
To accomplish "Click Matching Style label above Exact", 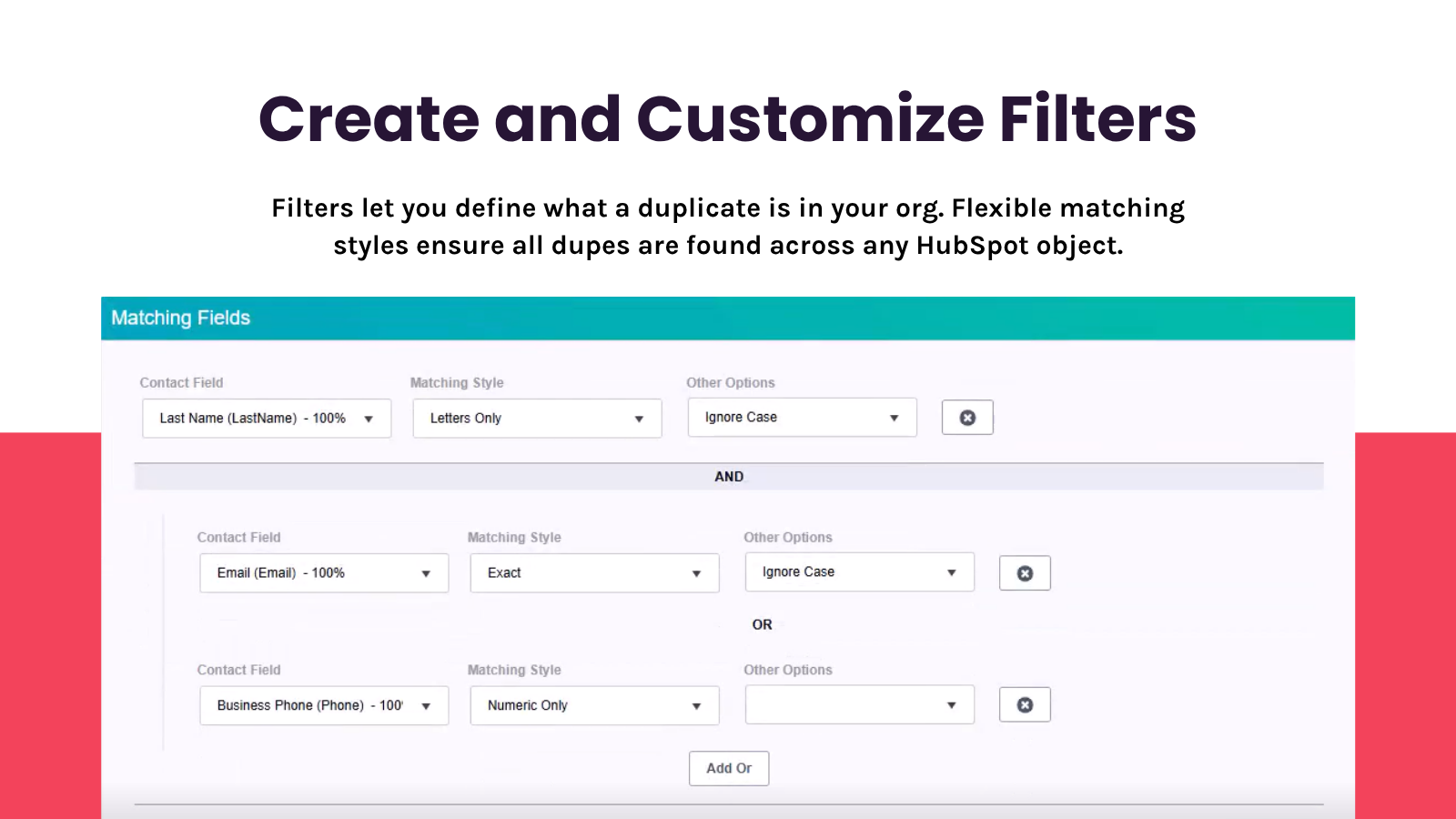I will click(x=514, y=538).
